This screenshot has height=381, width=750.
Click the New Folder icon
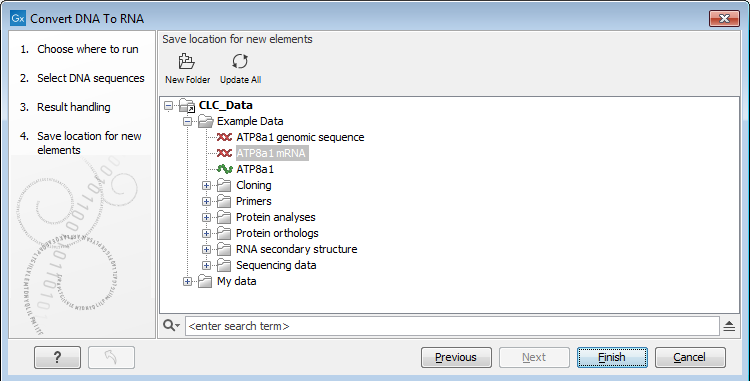(187, 61)
